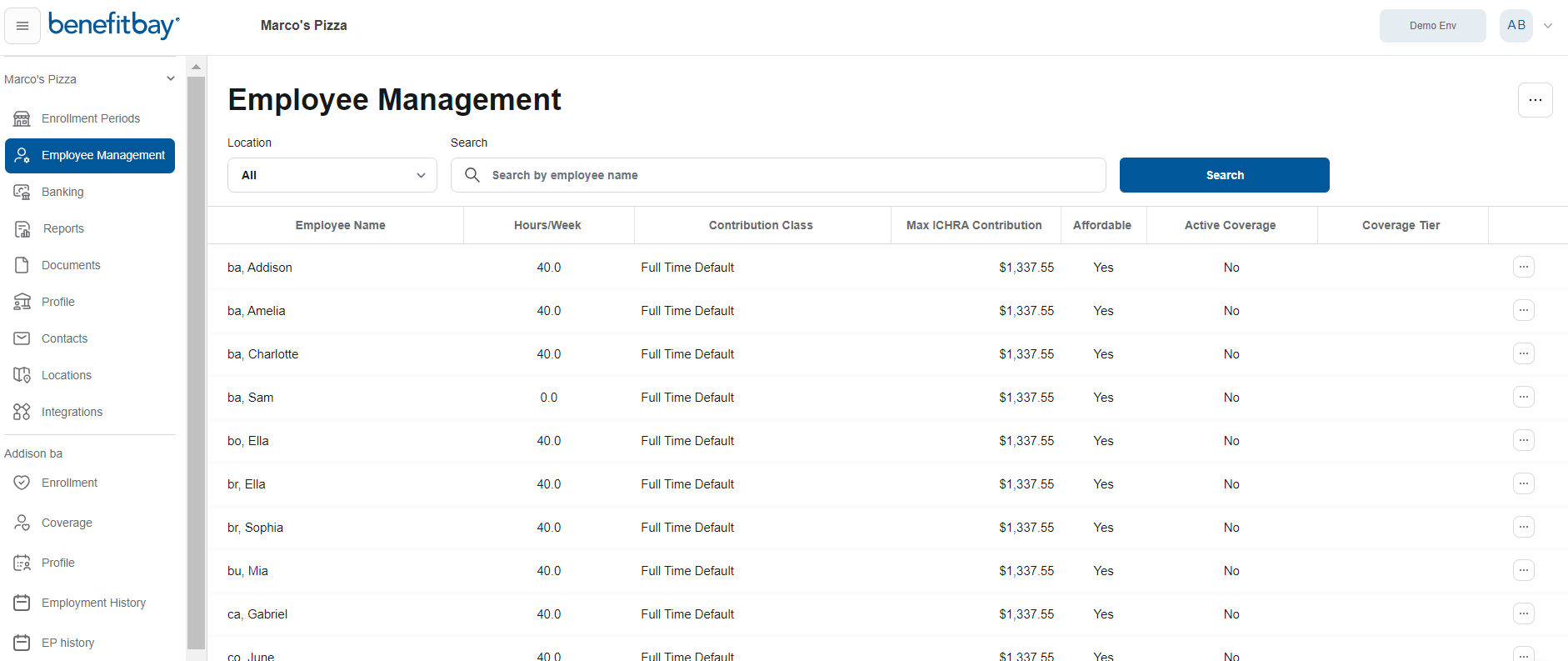Click the Employee Management person icon
The height and width of the screenshot is (661, 1568).
click(x=22, y=155)
